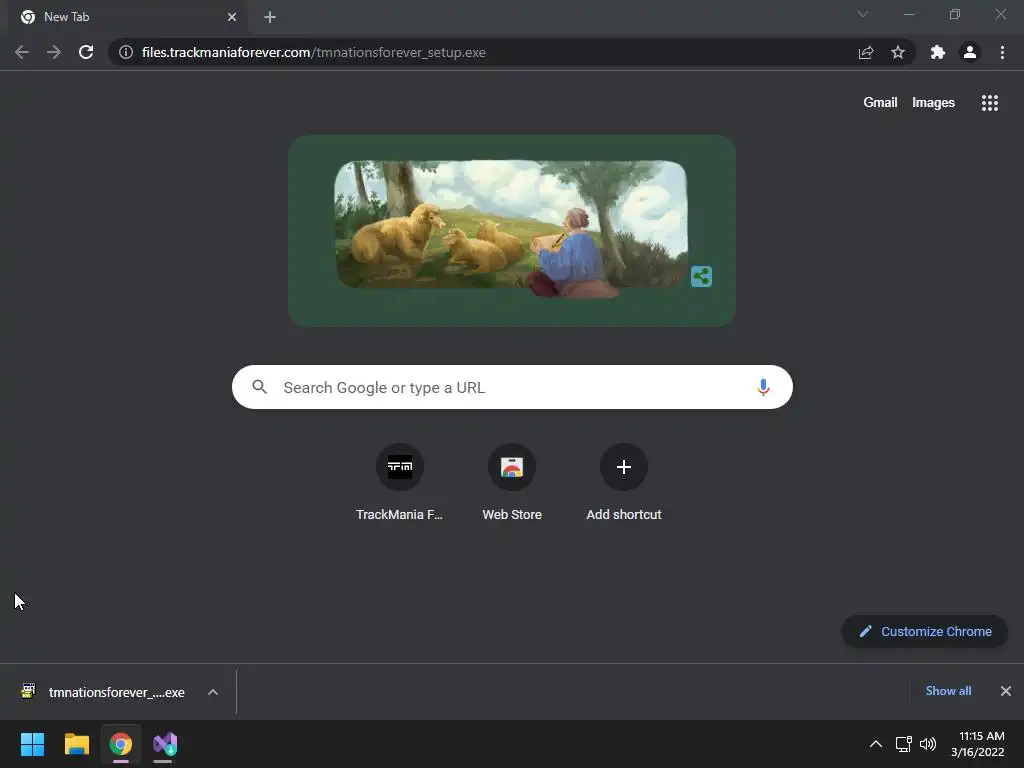Close the New Tab tab
Image resolution: width=1024 pixels, height=768 pixels.
[x=232, y=17]
